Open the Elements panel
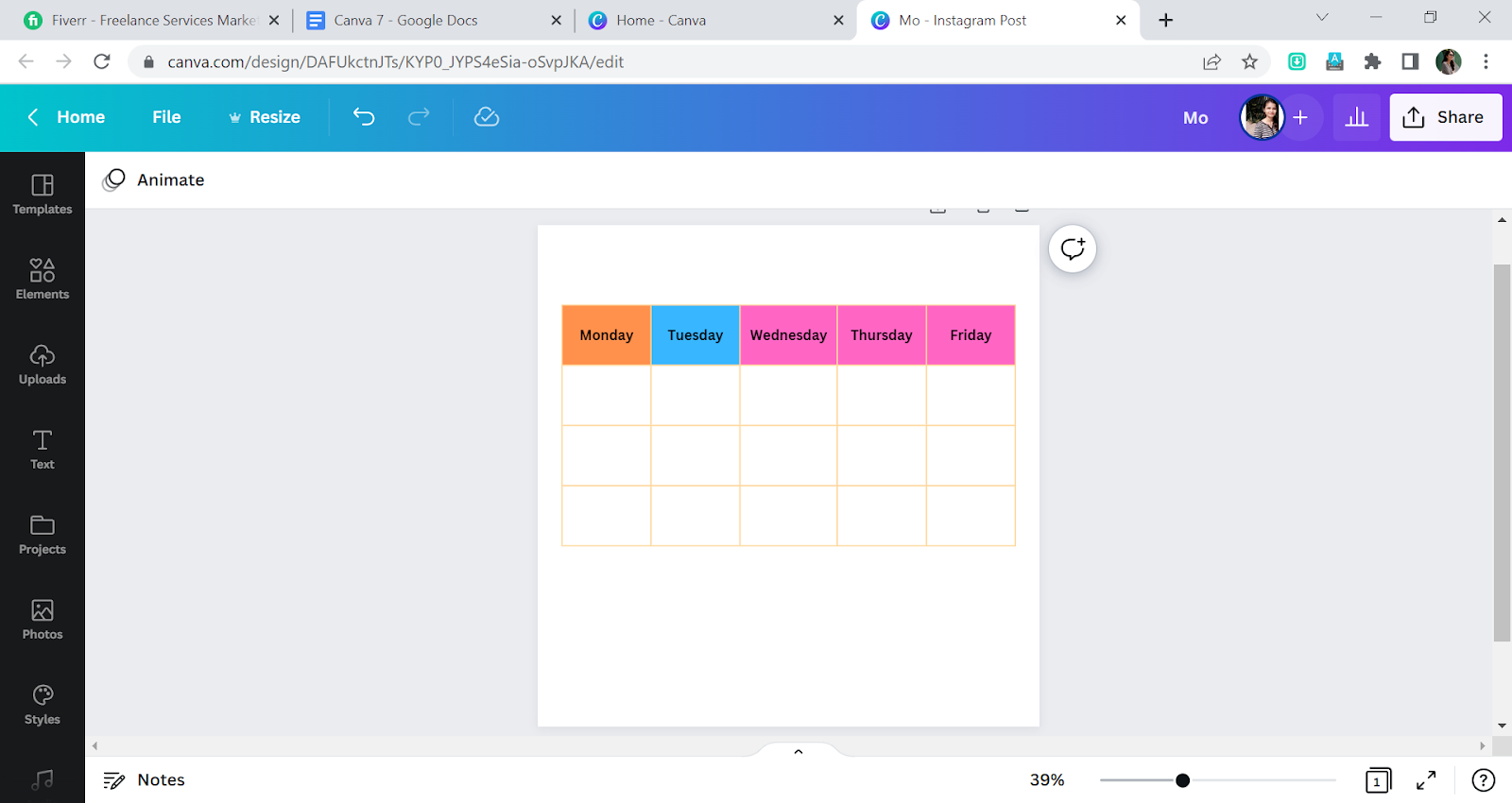 coord(43,280)
